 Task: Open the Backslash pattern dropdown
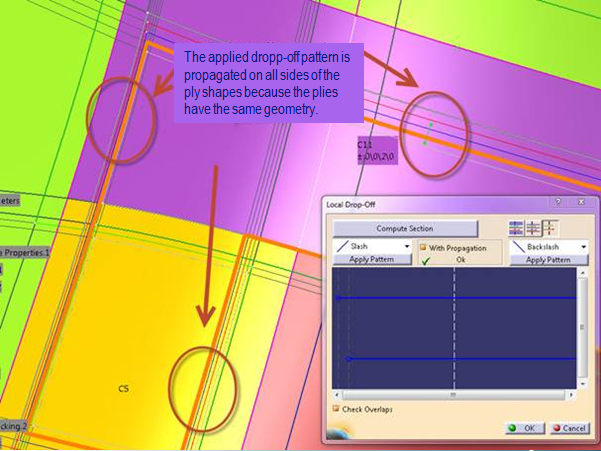583,246
